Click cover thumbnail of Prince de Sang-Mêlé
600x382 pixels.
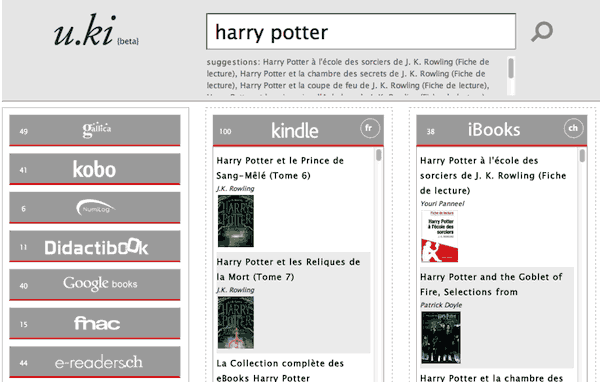coord(236,221)
